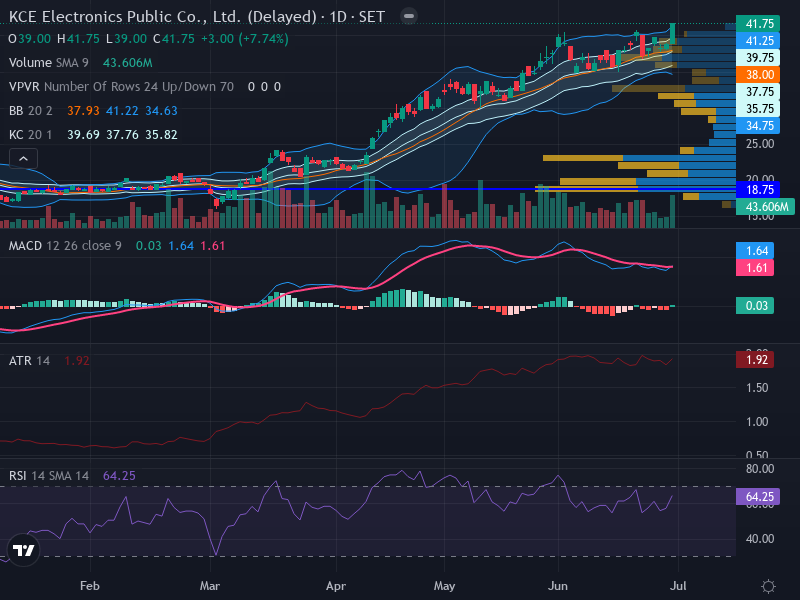Click the 35.75 price scale label
The image size is (800, 600).
click(x=758, y=109)
